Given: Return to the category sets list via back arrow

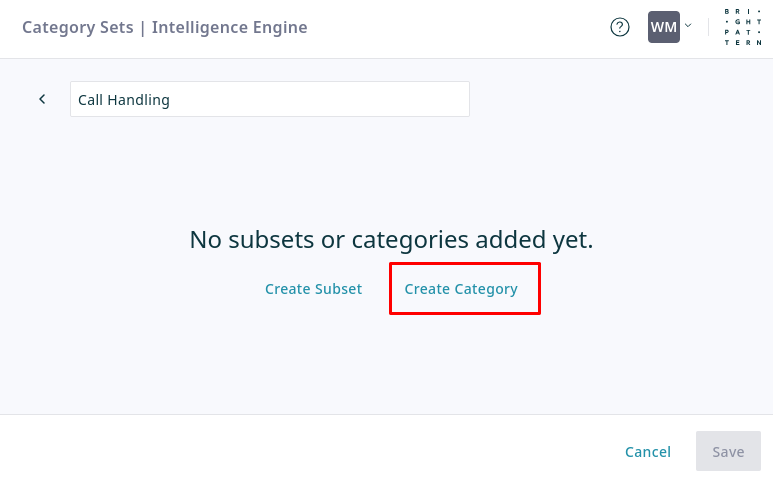Looking at the screenshot, I should 42,99.
